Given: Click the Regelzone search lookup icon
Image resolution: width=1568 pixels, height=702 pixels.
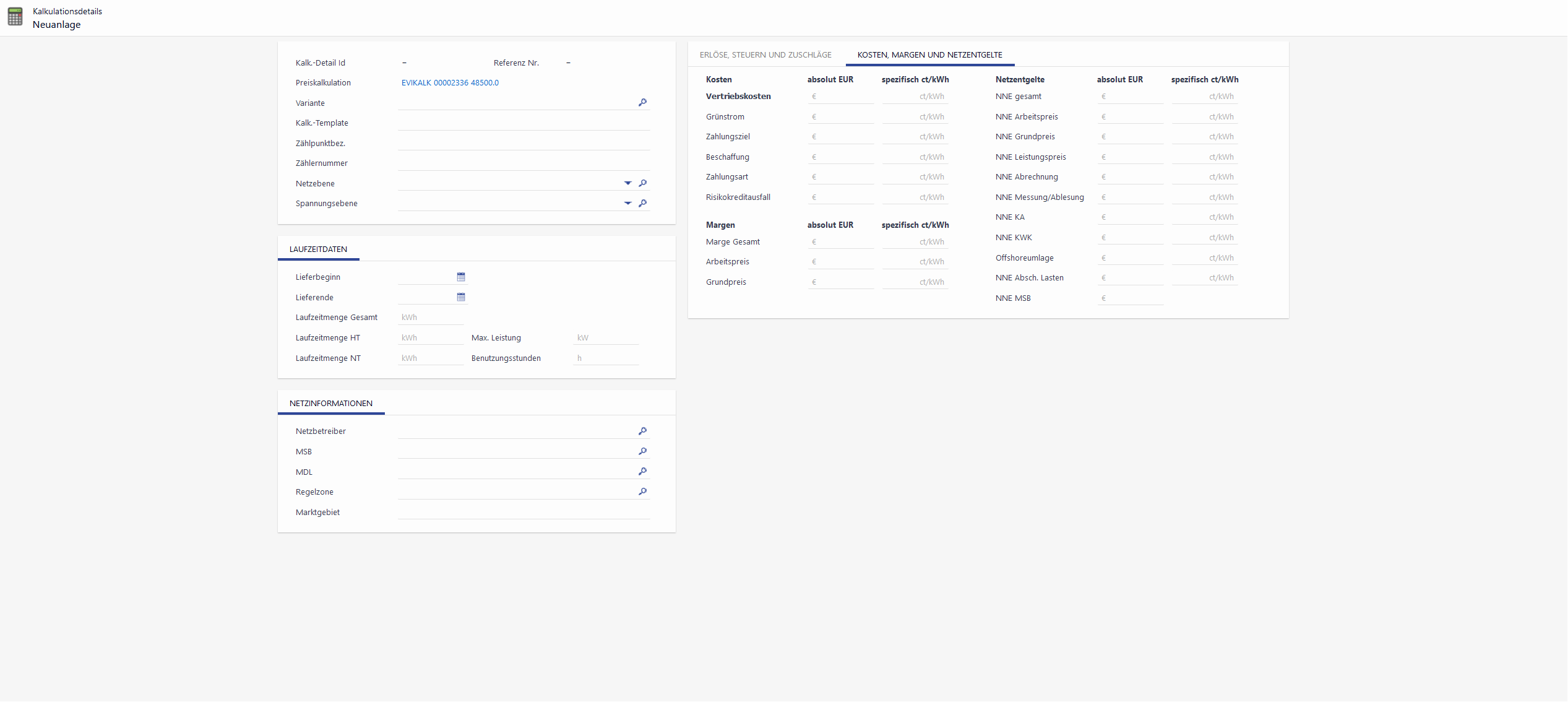Looking at the screenshot, I should coord(642,492).
